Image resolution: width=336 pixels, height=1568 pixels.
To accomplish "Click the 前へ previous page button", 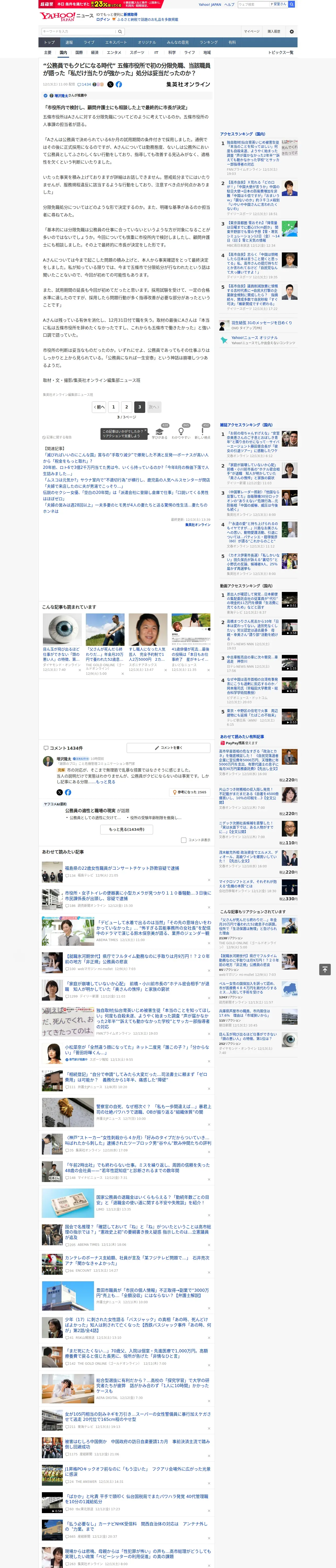I will 99,407.
